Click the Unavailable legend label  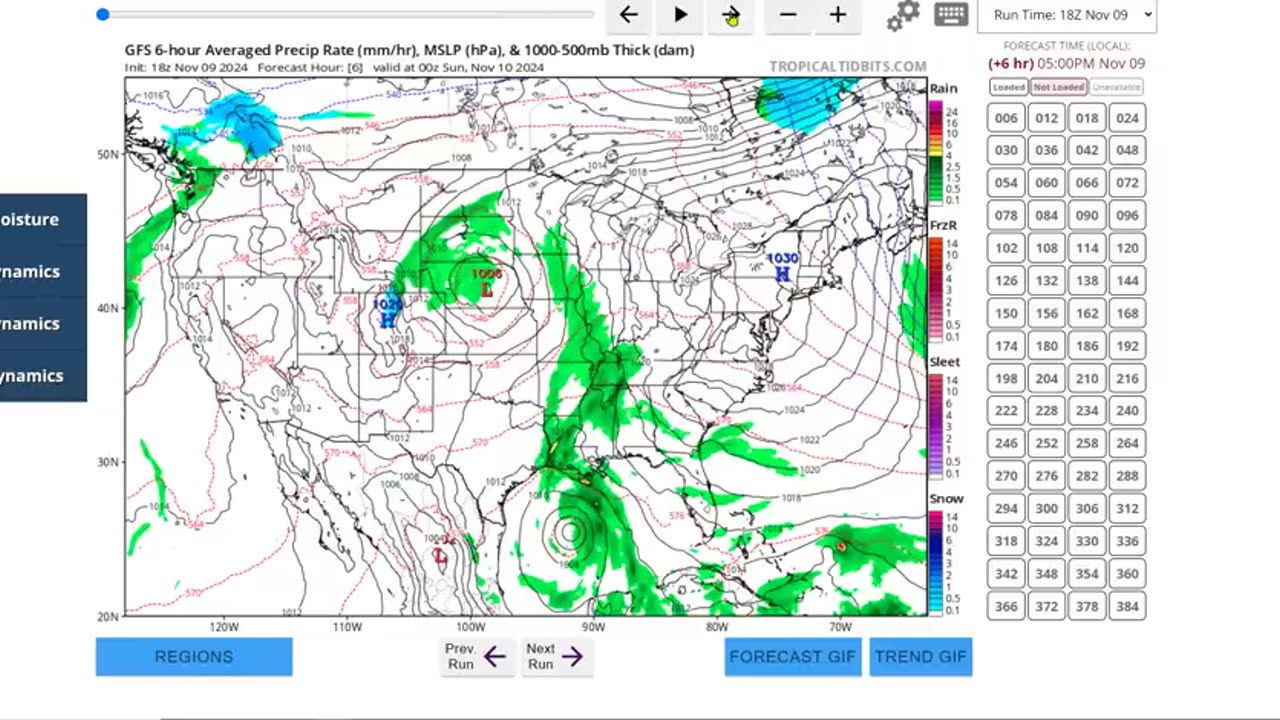click(x=1116, y=87)
